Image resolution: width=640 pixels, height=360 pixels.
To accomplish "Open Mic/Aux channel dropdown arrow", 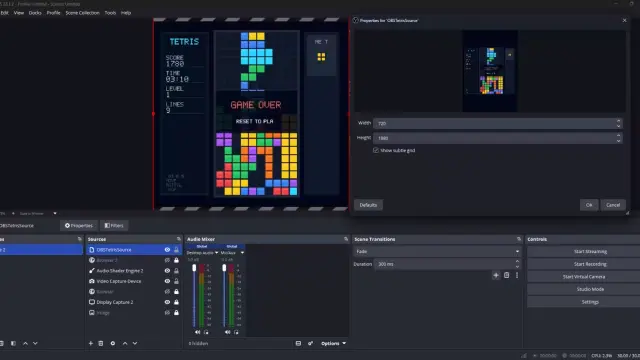I will [x=242, y=253].
